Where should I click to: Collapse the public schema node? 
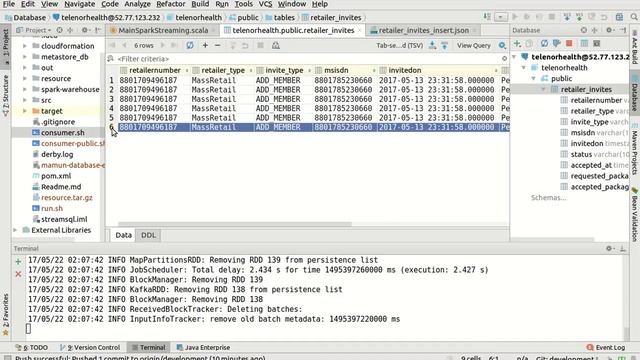533,78
